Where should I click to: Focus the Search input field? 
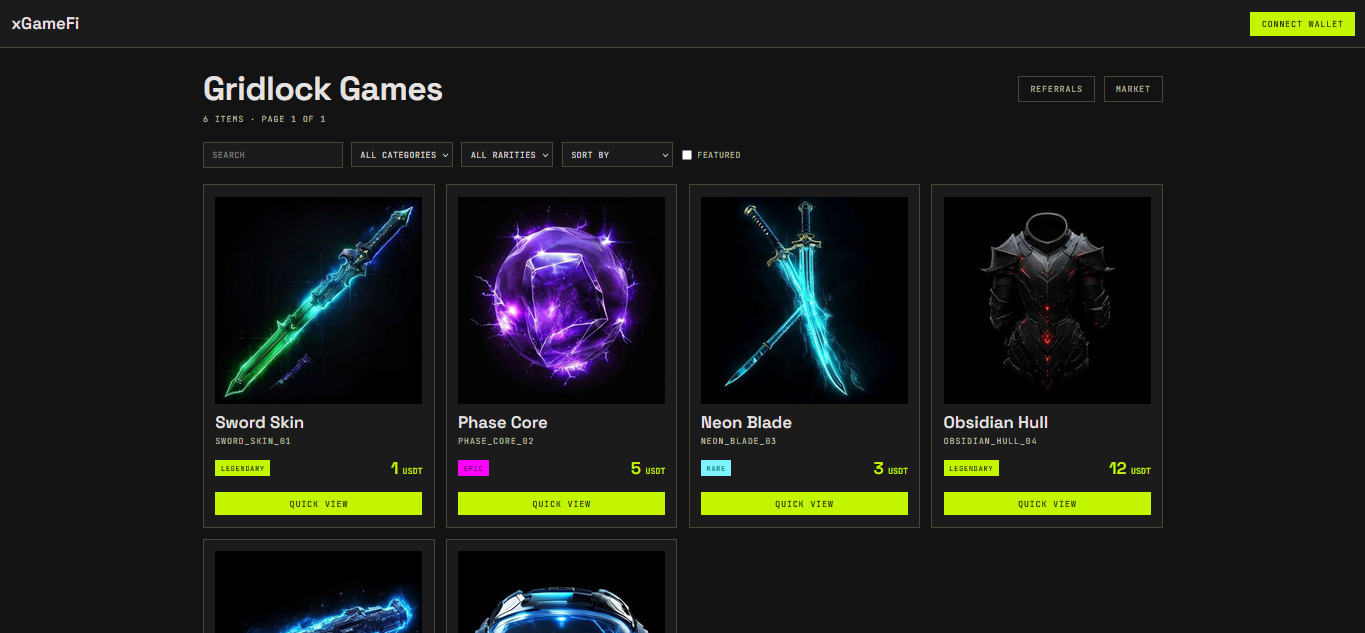coord(273,155)
